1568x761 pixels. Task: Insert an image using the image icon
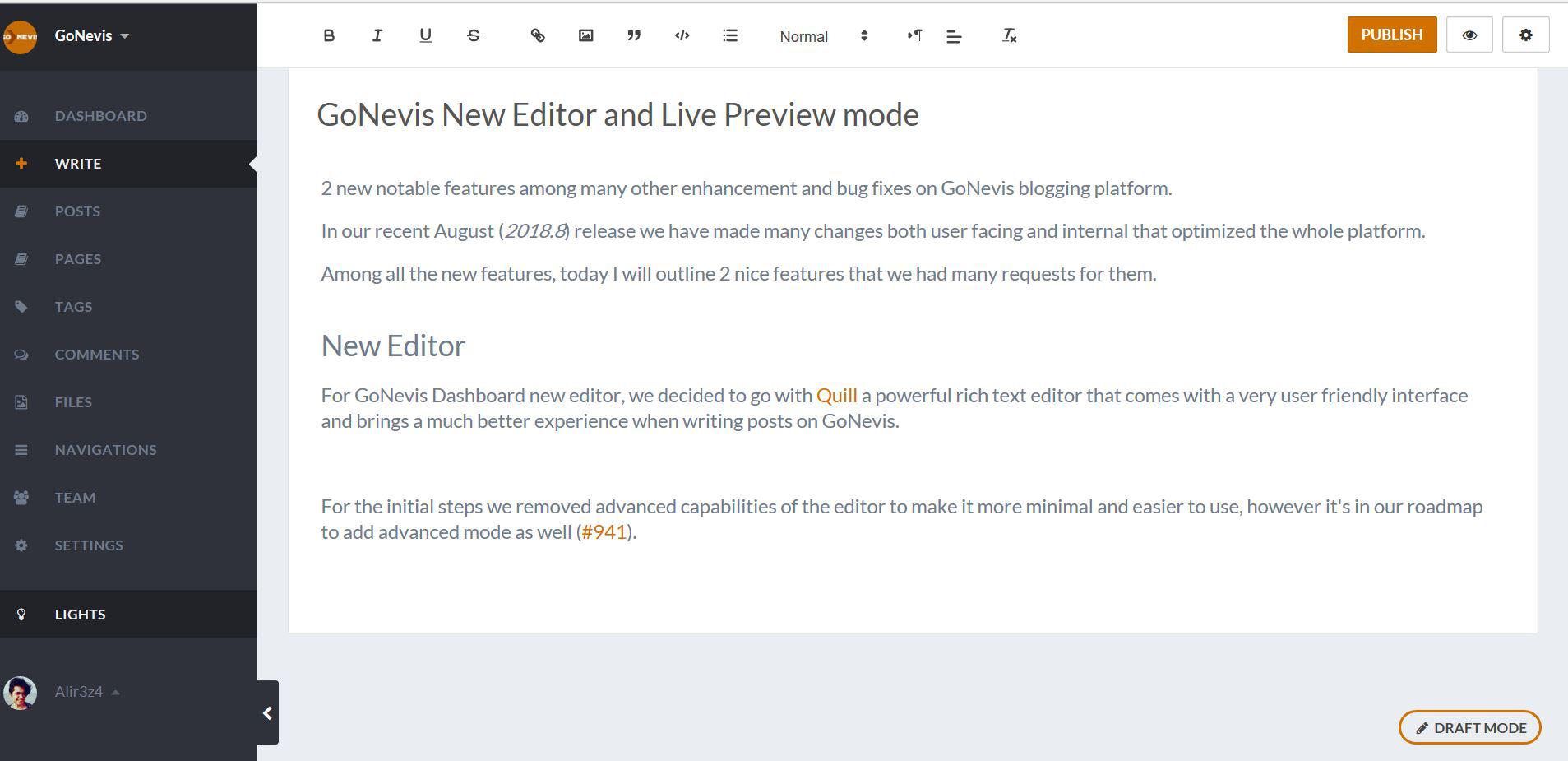click(585, 35)
